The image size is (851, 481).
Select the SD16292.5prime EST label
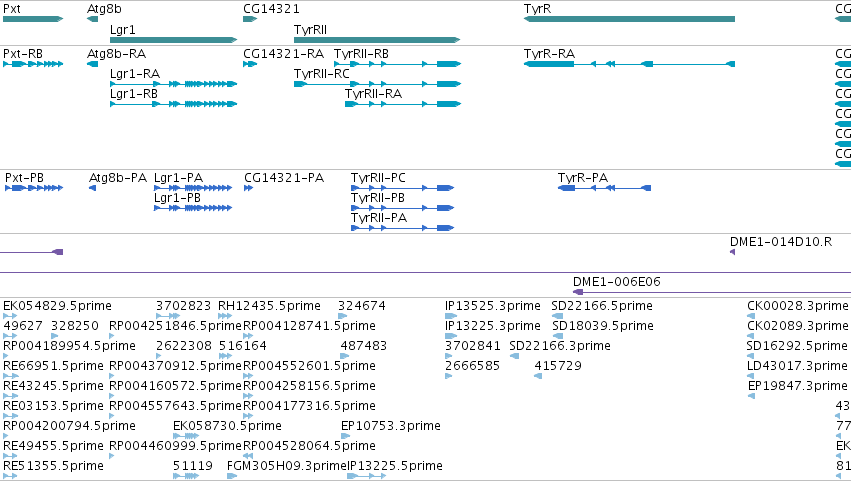797,346
